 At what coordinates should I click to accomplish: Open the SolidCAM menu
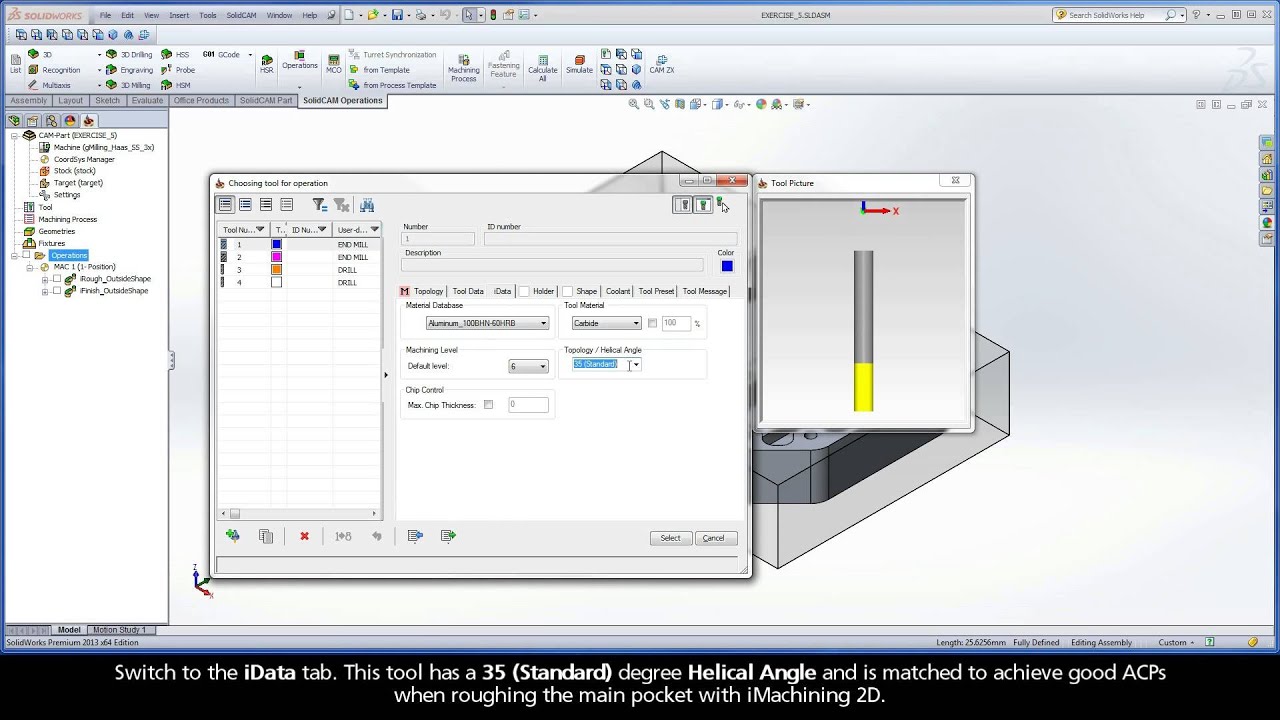241,15
